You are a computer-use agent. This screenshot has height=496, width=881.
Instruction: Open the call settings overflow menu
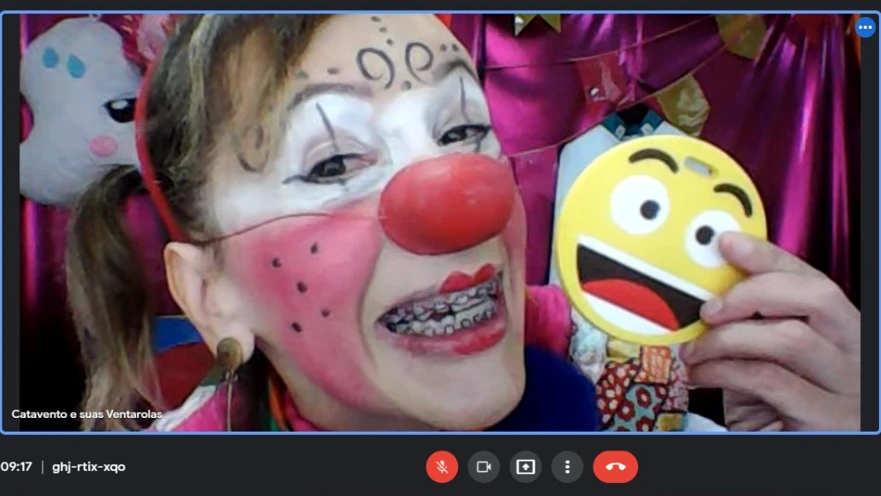[567, 467]
